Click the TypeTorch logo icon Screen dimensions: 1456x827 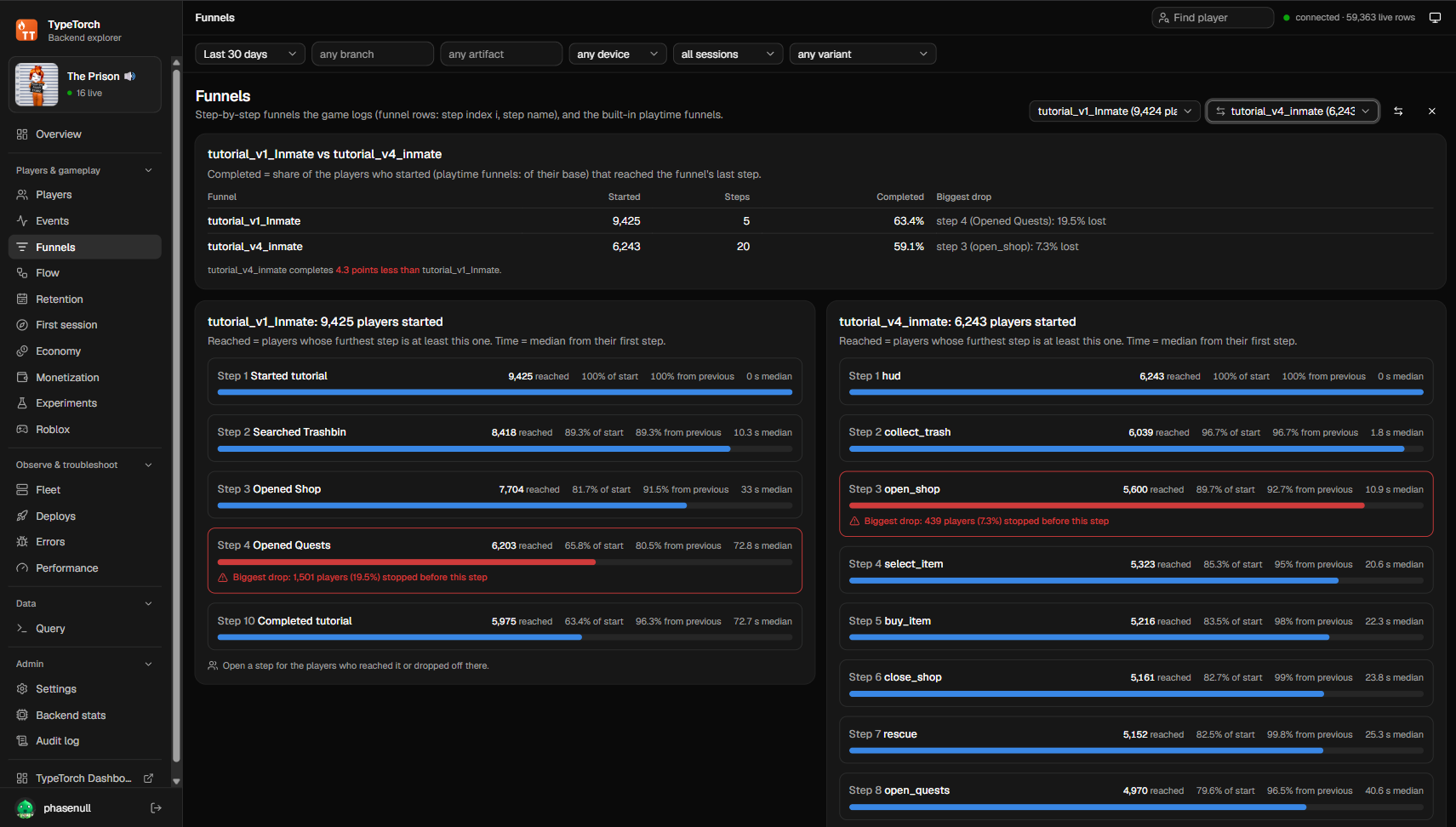pyautogui.click(x=26, y=31)
